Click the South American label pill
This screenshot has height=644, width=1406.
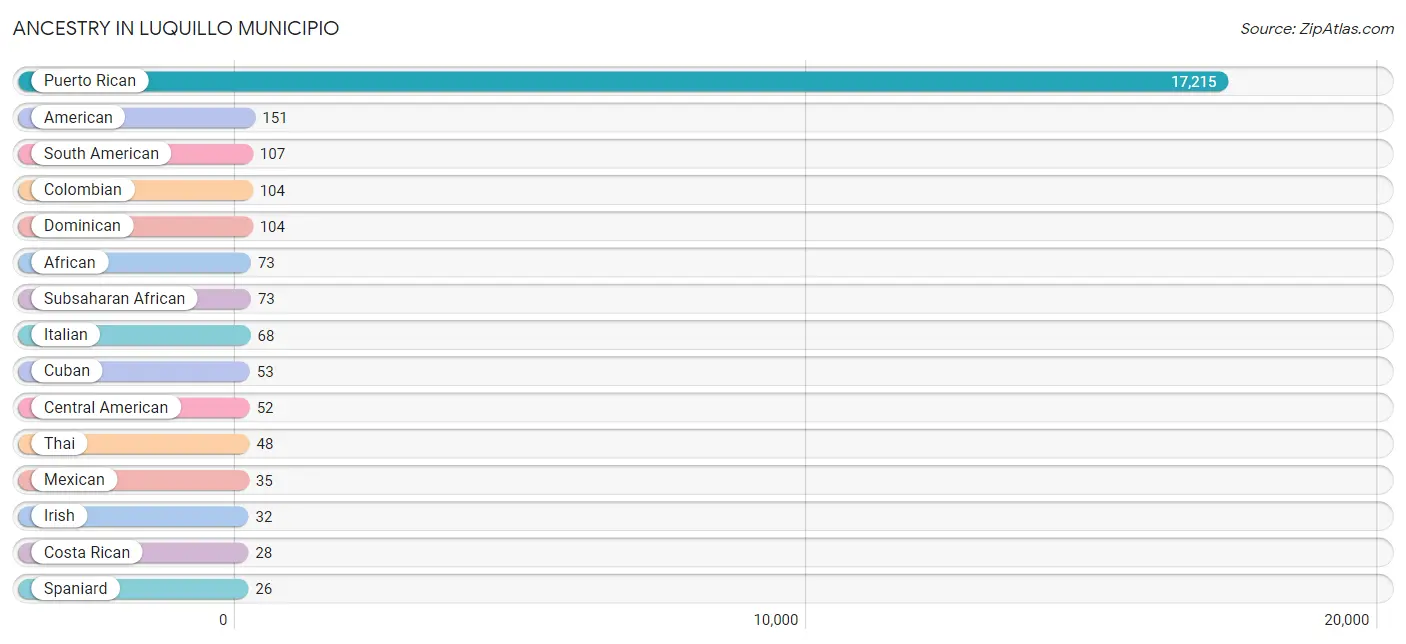click(101, 153)
